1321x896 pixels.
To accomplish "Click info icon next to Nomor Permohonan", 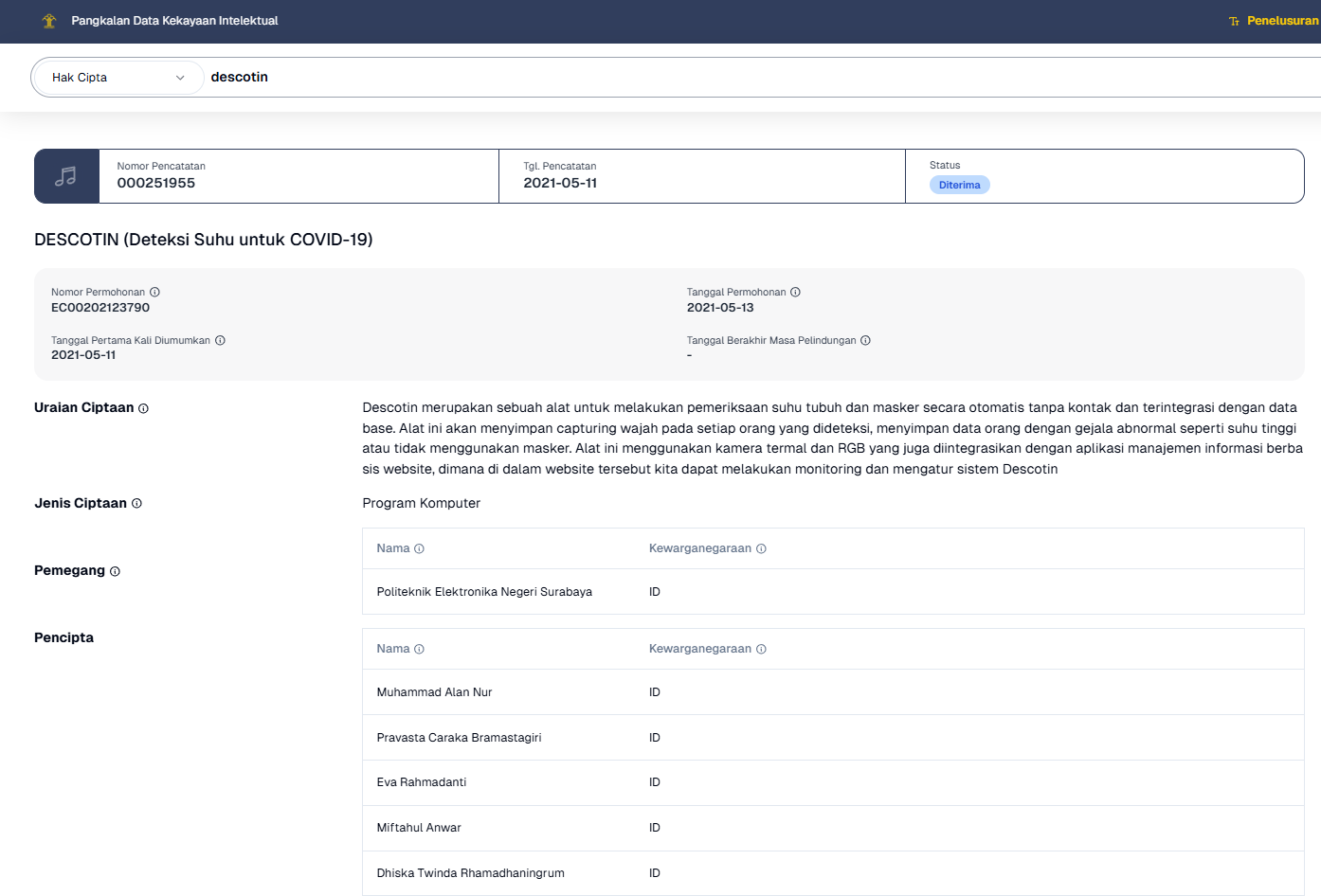I will click(x=154, y=292).
